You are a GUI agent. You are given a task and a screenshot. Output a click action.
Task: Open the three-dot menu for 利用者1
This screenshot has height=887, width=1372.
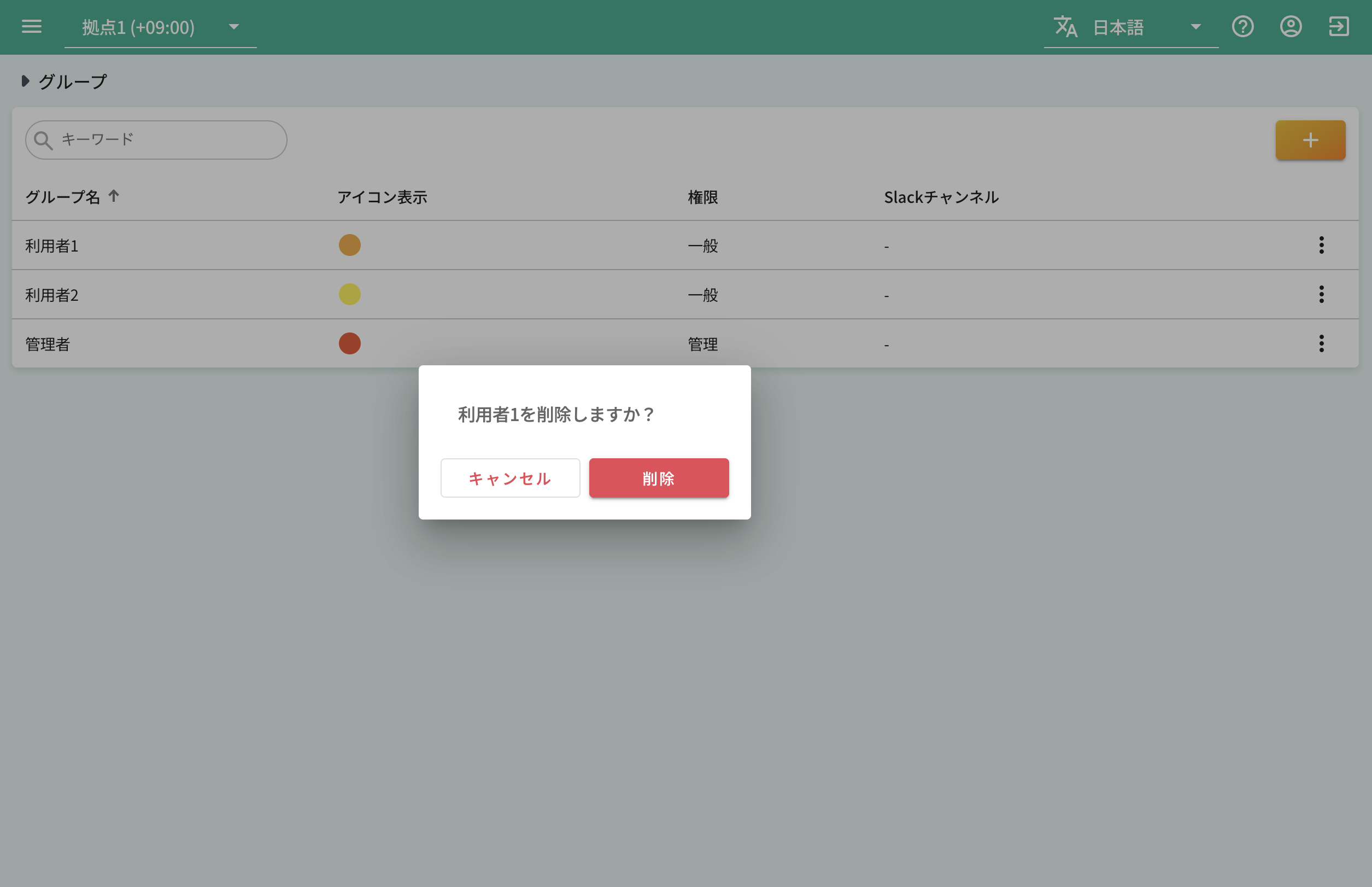pyautogui.click(x=1321, y=246)
